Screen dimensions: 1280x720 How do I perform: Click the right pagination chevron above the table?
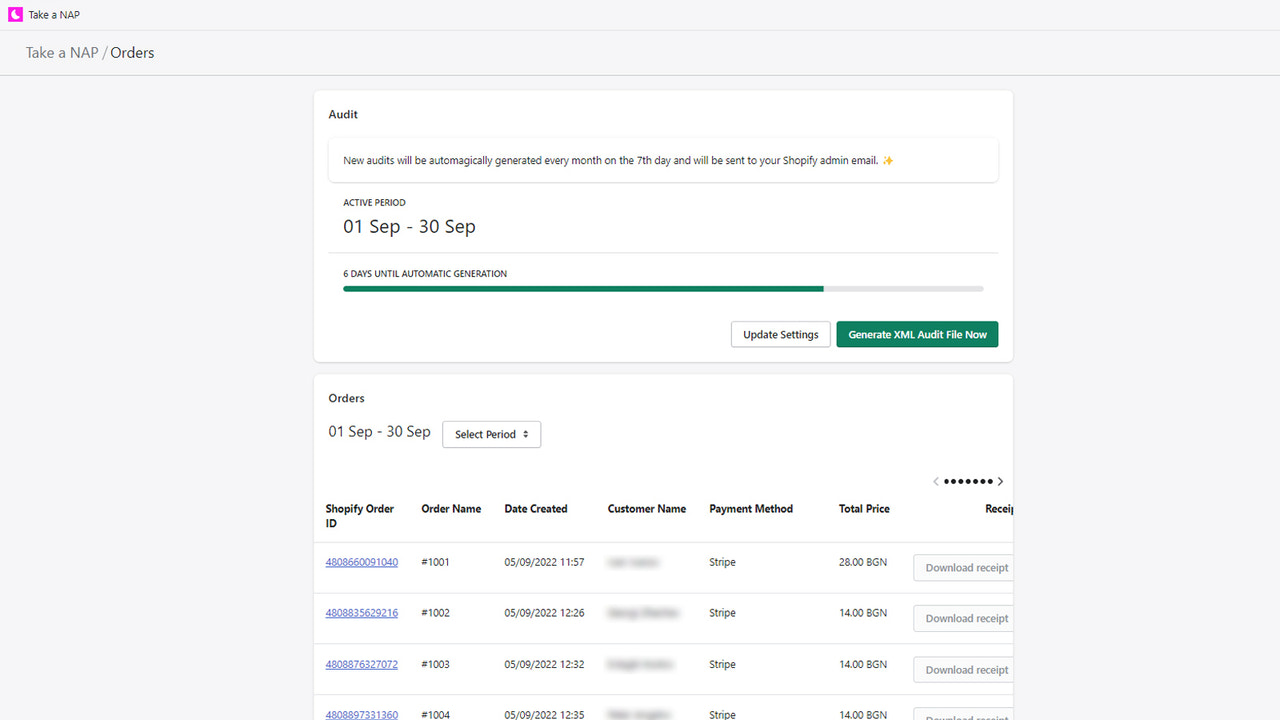coord(1000,481)
